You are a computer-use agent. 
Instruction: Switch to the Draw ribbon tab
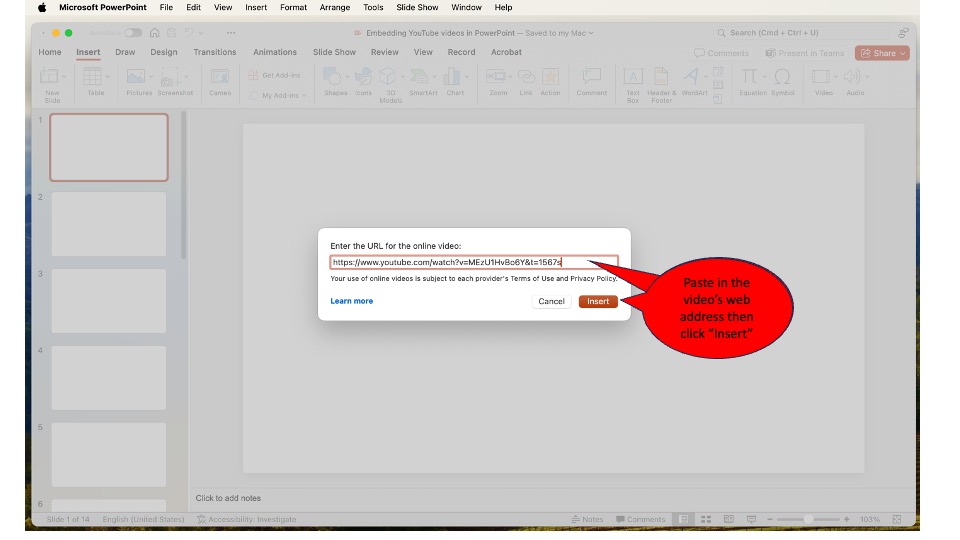click(125, 52)
